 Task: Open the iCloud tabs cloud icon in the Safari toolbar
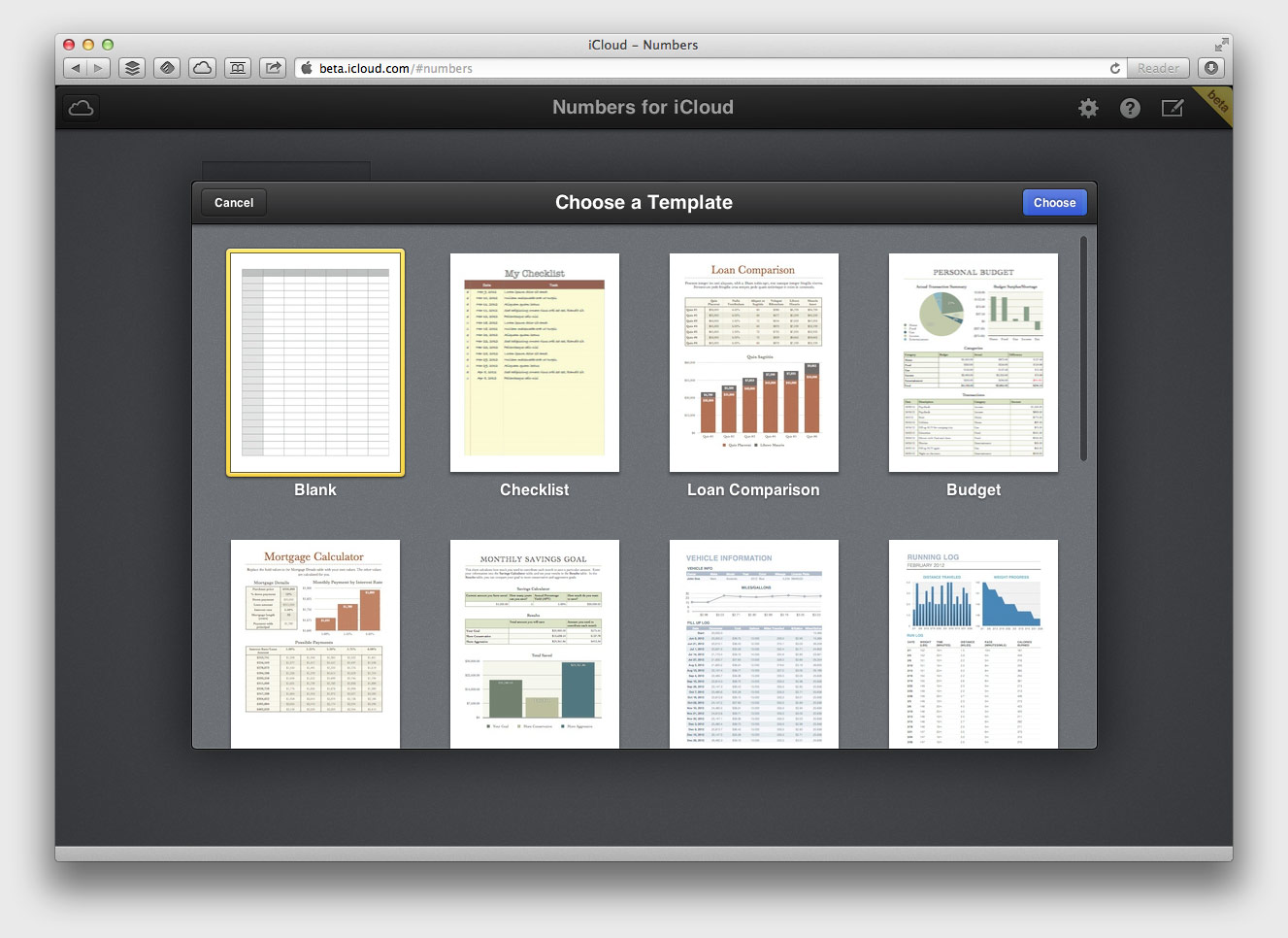pos(202,68)
